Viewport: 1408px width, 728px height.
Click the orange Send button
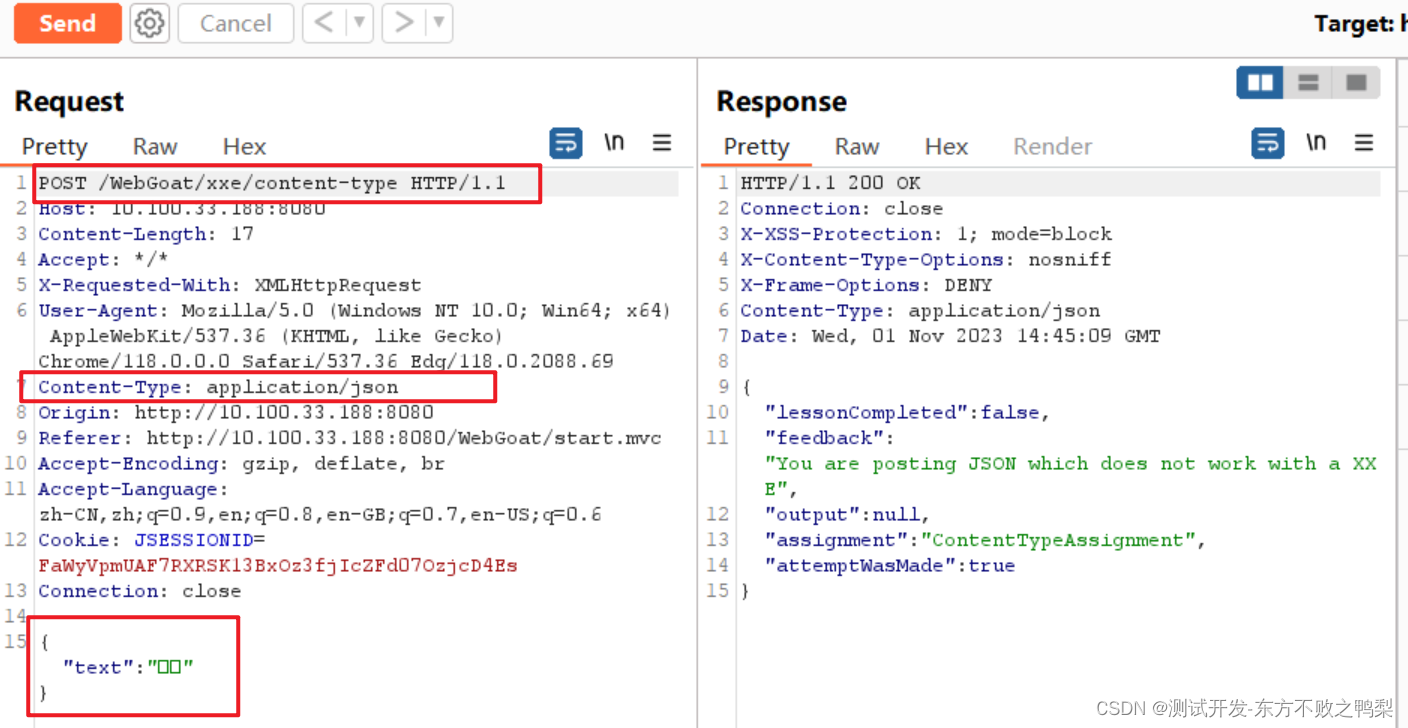(67, 23)
